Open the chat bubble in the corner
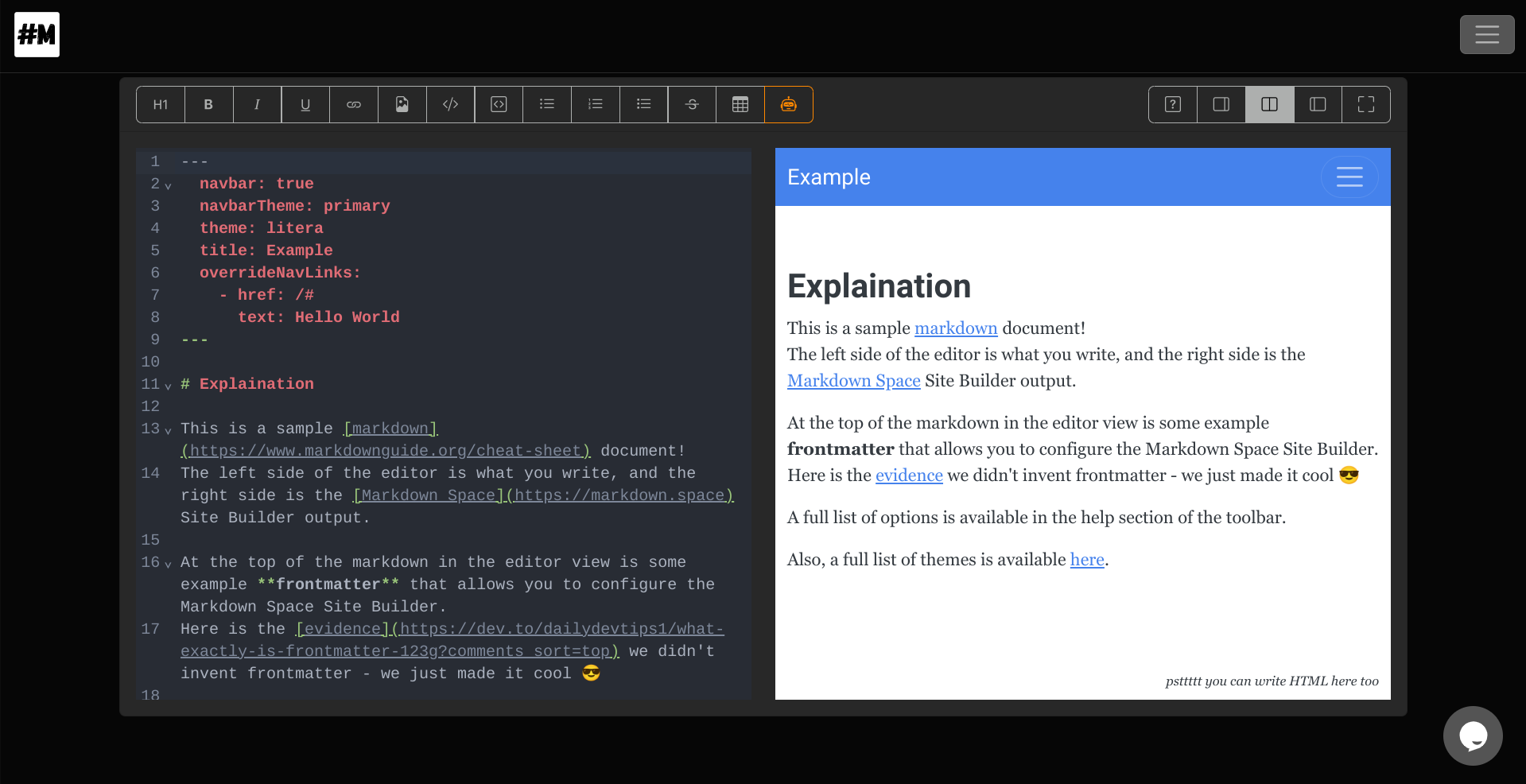This screenshot has height=784, width=1526. pos(1472,735)
